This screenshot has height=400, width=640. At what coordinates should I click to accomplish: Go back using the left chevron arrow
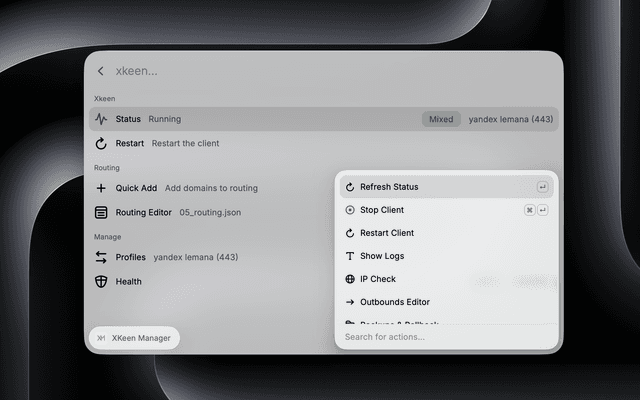100,71
